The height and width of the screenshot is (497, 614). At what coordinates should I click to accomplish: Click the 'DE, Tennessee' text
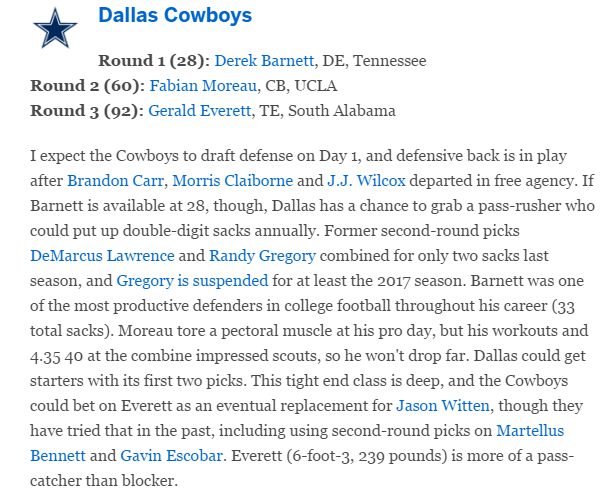(x=374, y=61)
